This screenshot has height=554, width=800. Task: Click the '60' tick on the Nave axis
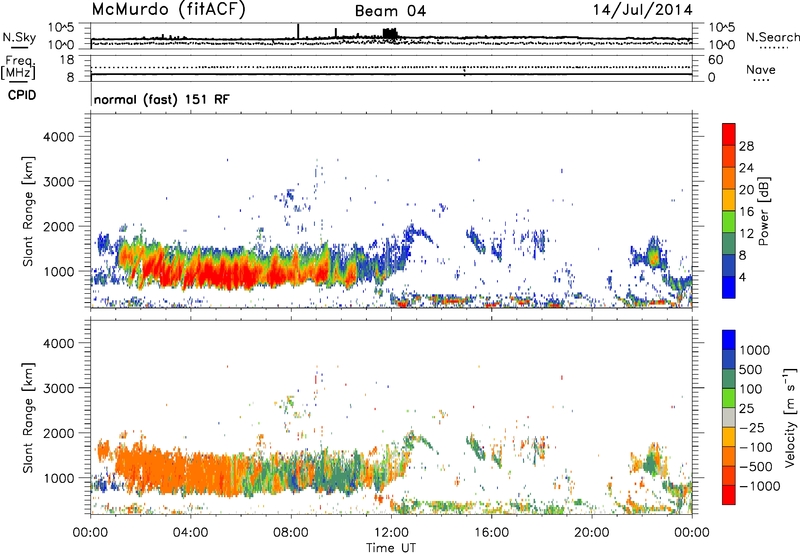click(715, 60)
